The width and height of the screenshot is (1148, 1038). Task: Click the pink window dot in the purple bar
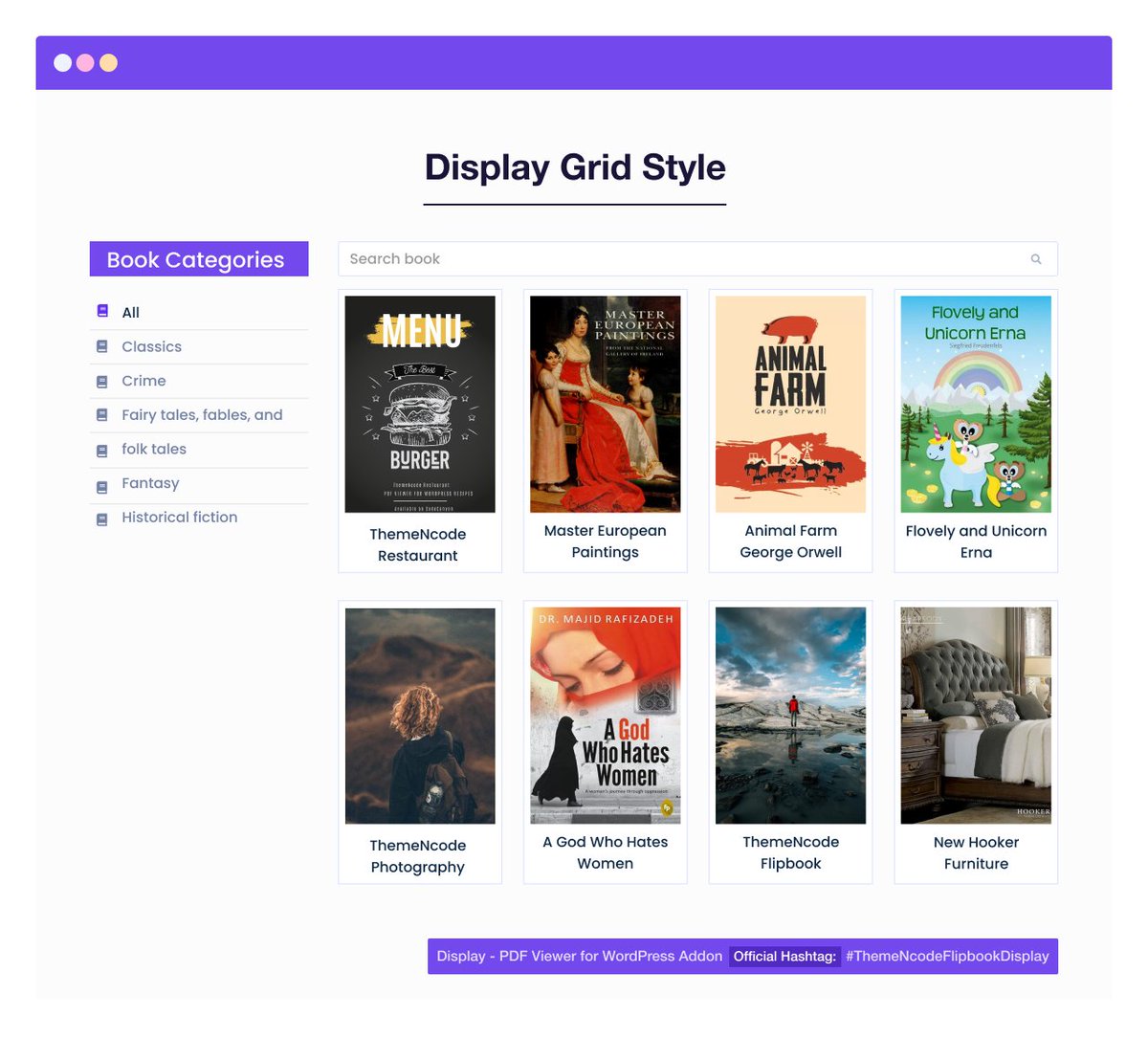point(85,63)
